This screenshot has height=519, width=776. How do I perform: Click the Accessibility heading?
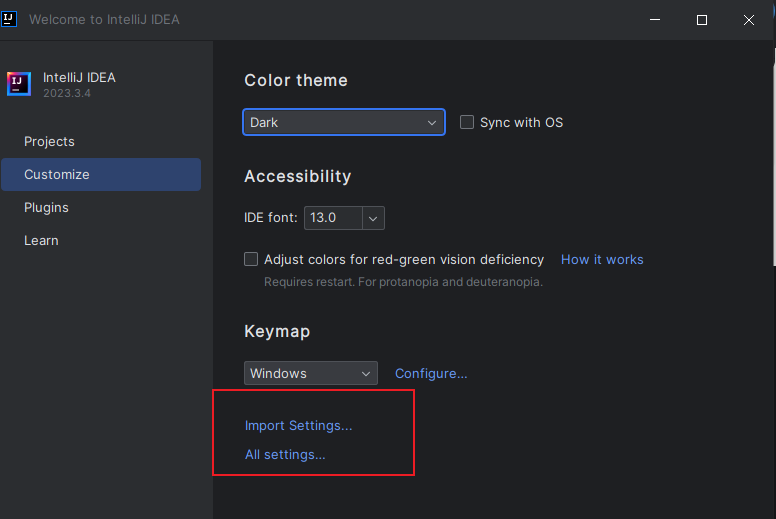[x=297, y=176]
